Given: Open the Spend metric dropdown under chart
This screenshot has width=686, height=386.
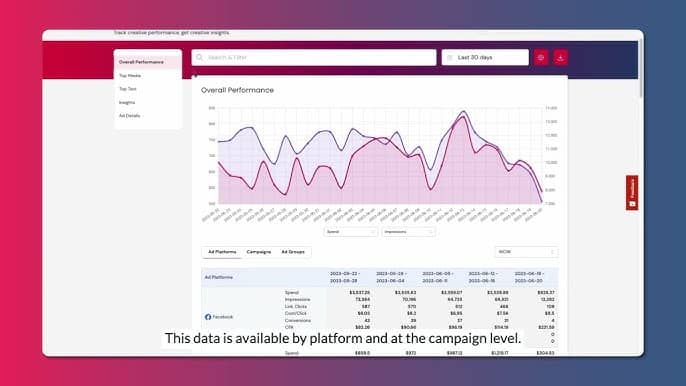Looking at the screenshot, I should coord(351,232).
